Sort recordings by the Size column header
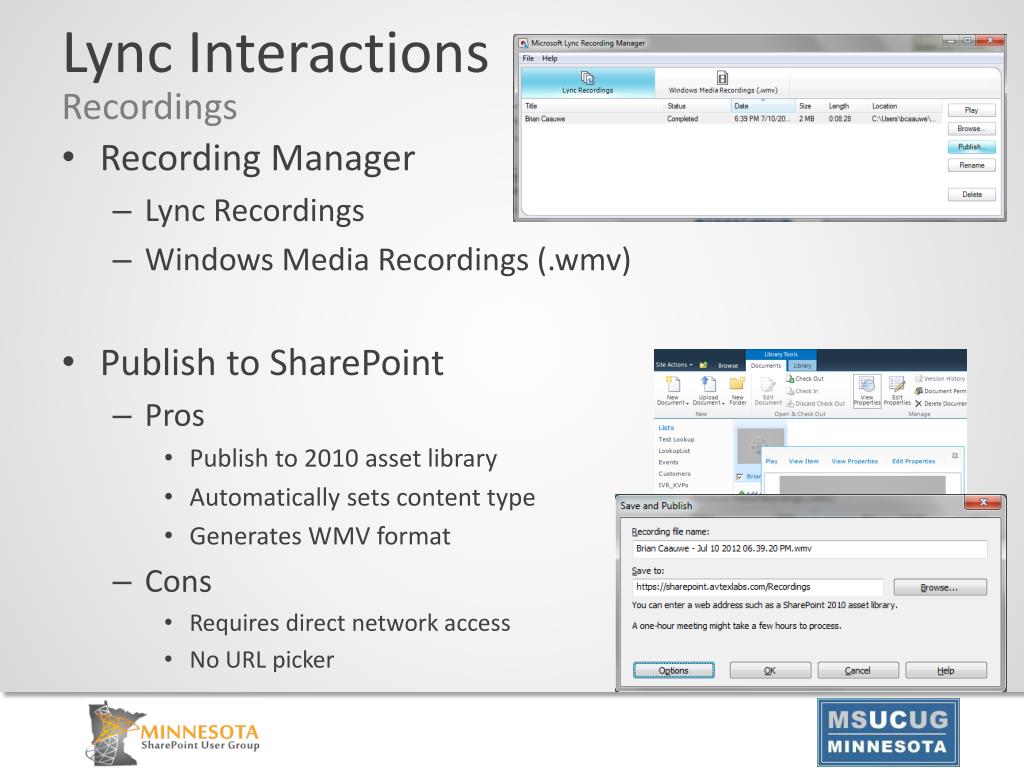The width and height of the screenshot is (1024, 768). click(x=805, y=106)
